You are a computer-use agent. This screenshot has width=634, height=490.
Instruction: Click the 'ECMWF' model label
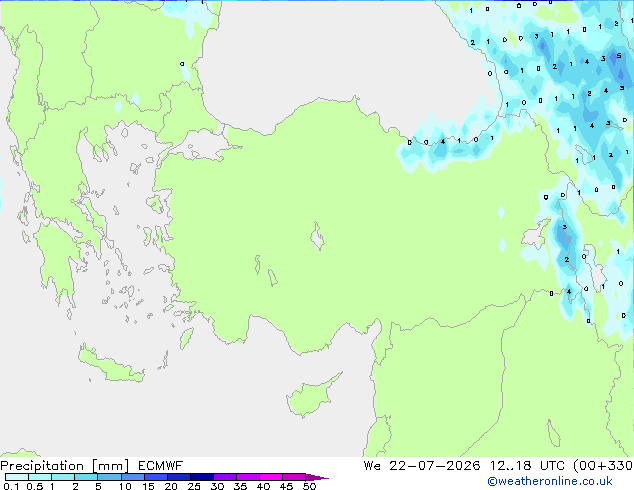pos(160,466)
